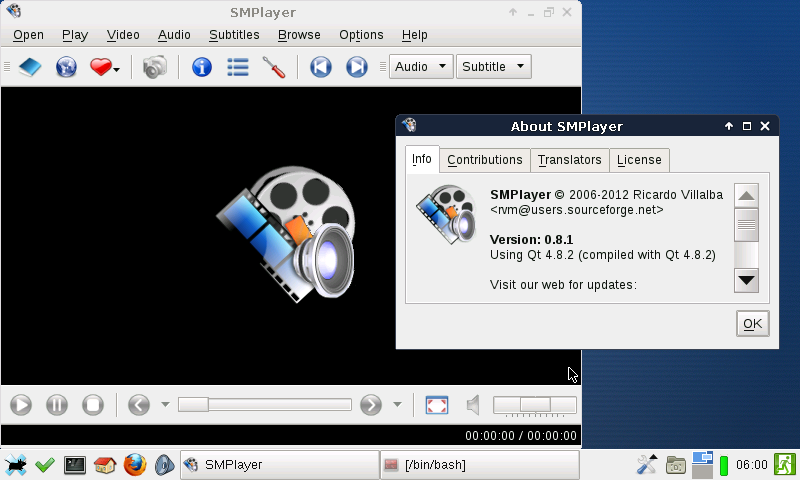This screenshot has width=800, height=480.
Task: Take a screenshot with camera icon
Action: point(154,67)
